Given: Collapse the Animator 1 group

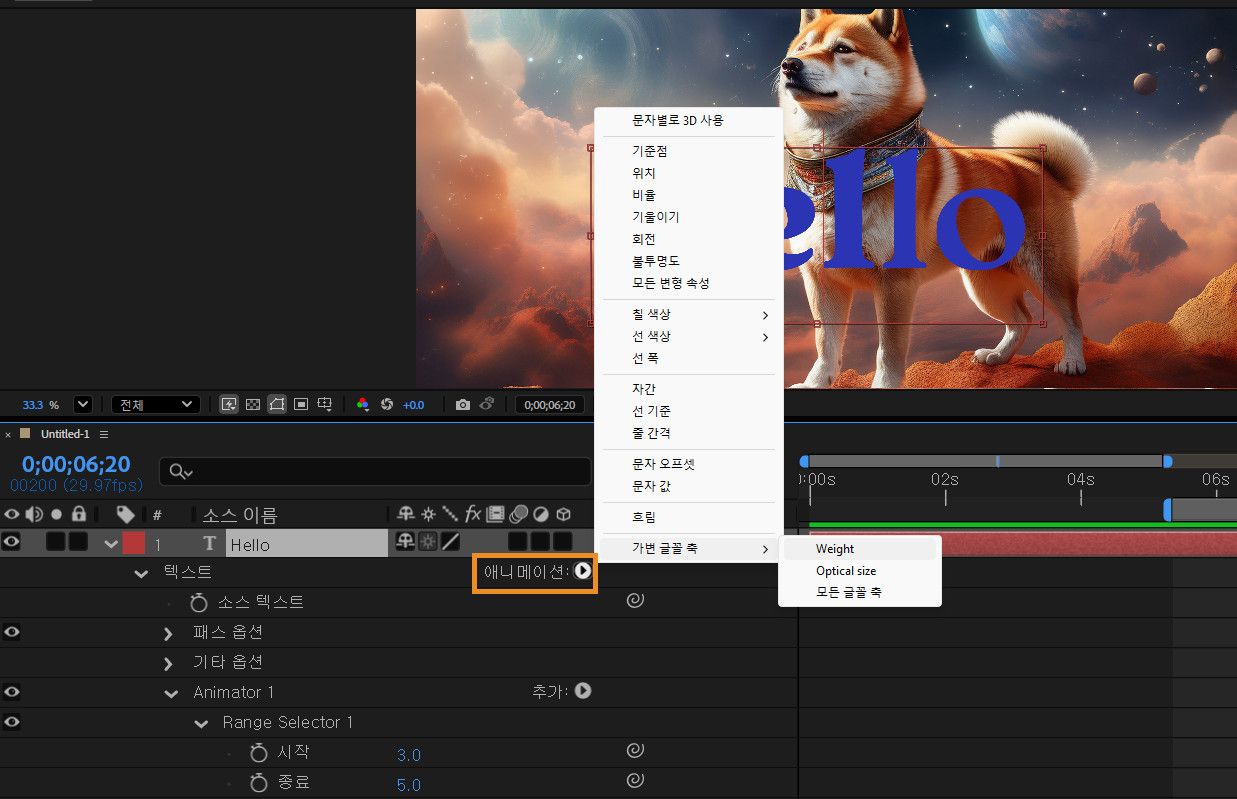Looking at the screenshot, I should (171, 693).
